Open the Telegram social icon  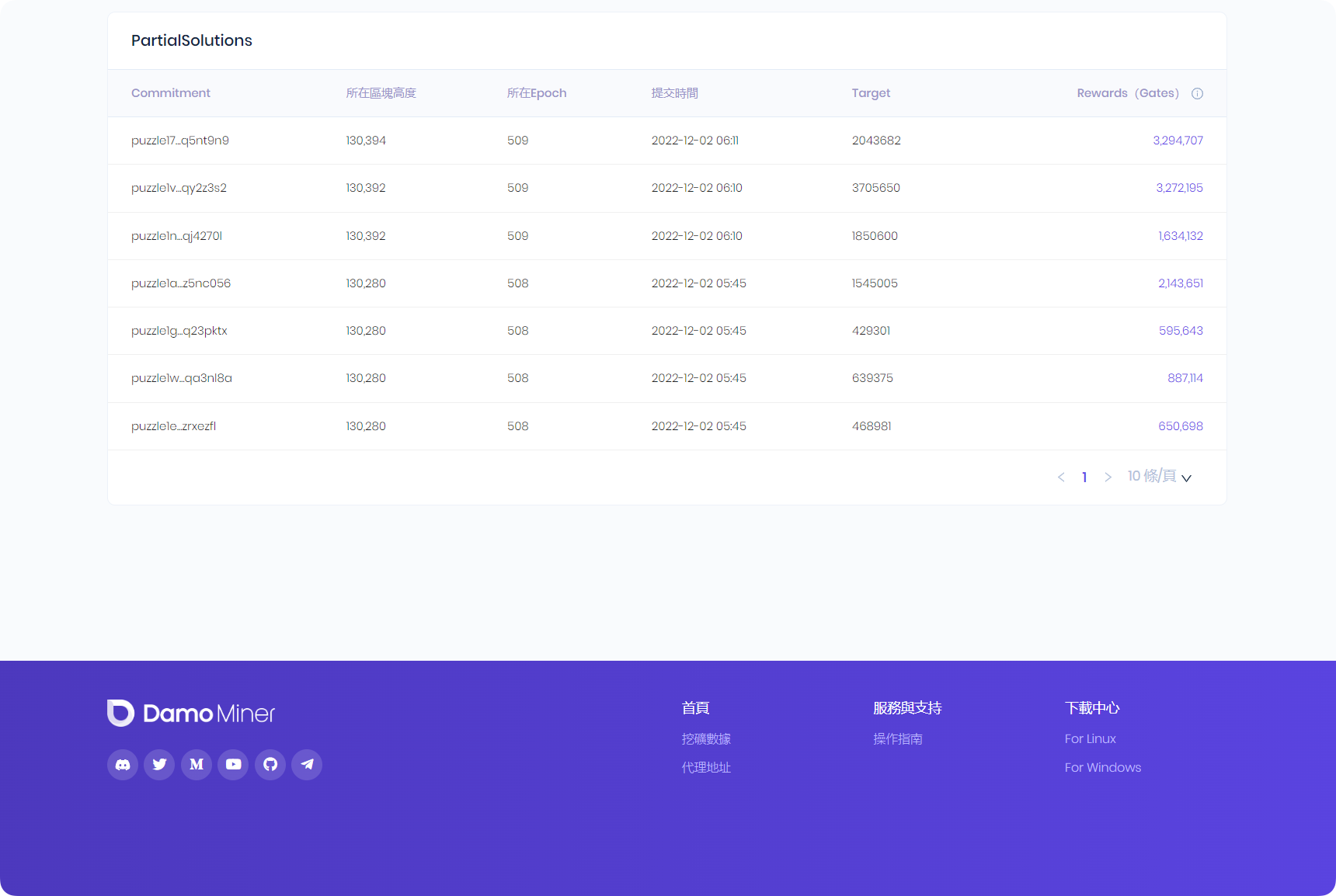(x=307, y=765)
